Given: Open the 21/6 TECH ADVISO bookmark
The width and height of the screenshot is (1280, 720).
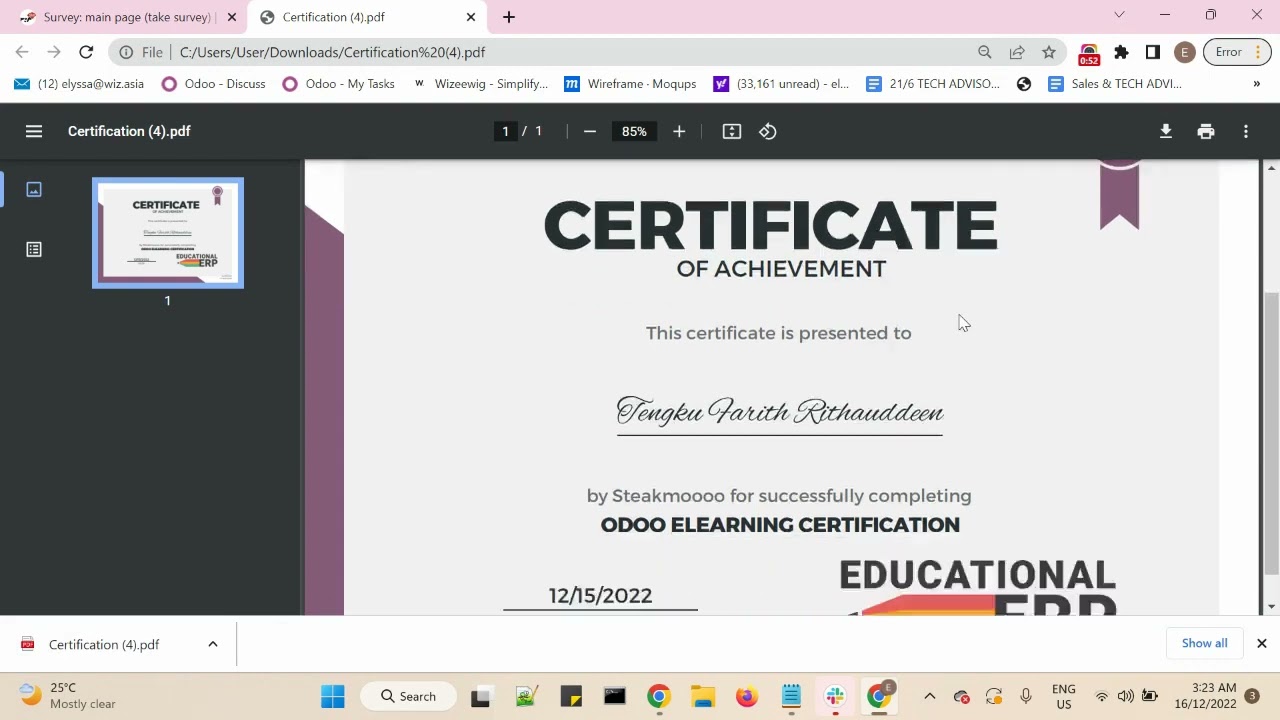Looking at the screenshot, I should click(932, 84).
